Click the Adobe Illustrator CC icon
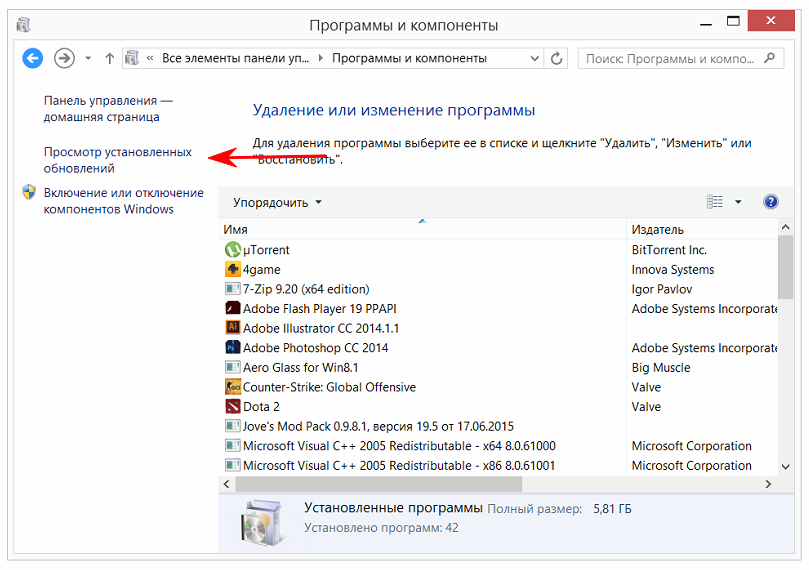This screenshot has height=570, width=809. tap(233, 328)
